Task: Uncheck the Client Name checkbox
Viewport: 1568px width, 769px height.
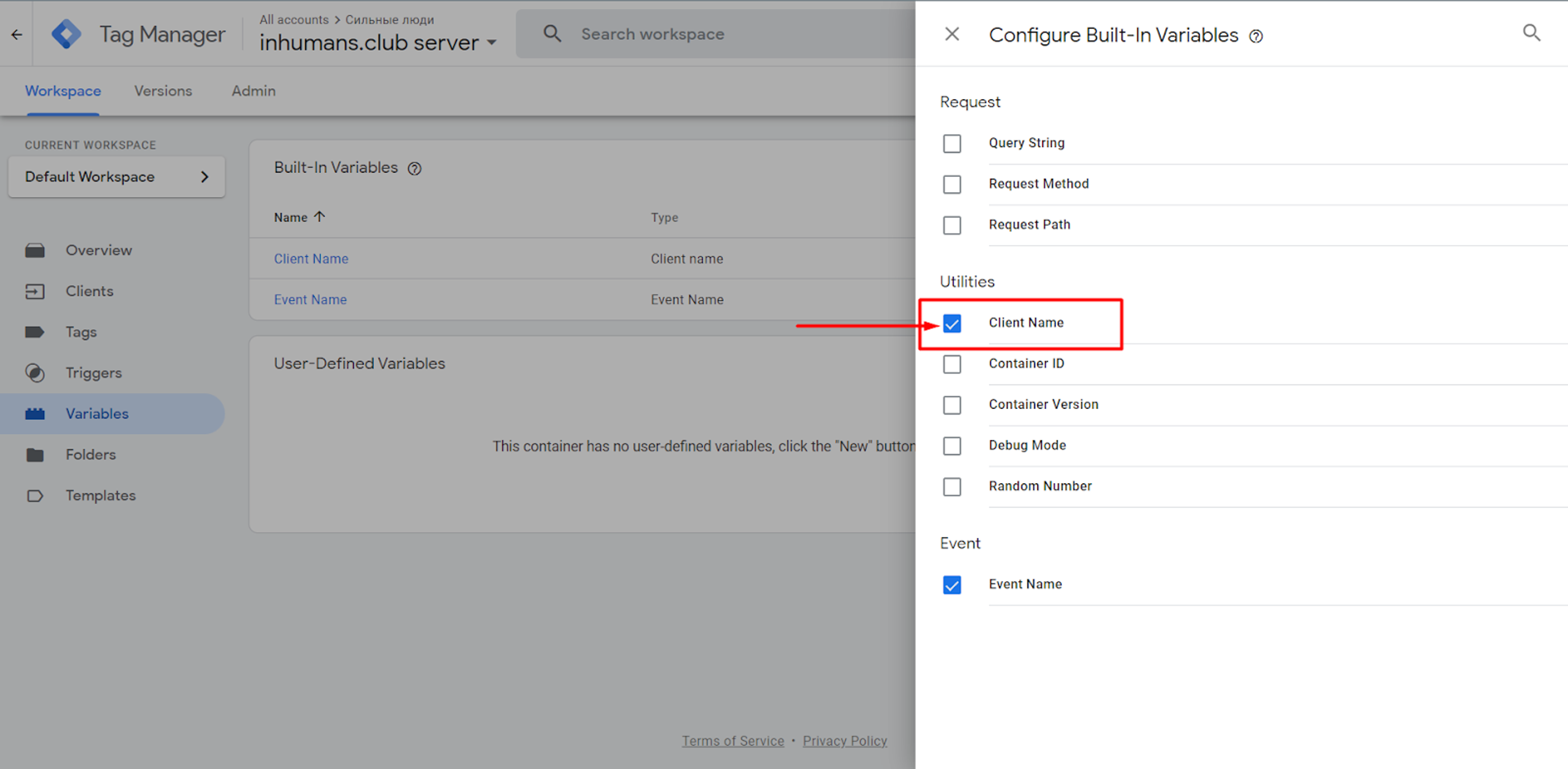Action: [952, 323]
